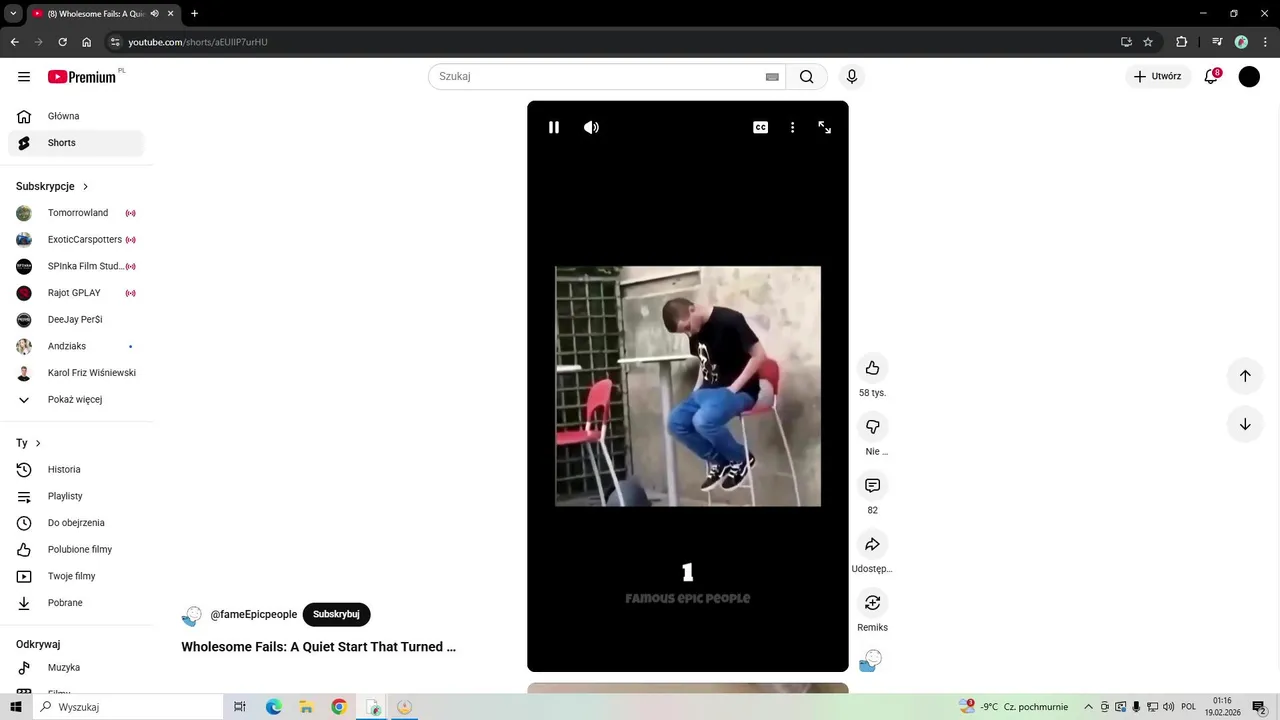Click the Short's title text
This screenshot has width=1280, height=720.
[x=318, y=647]
